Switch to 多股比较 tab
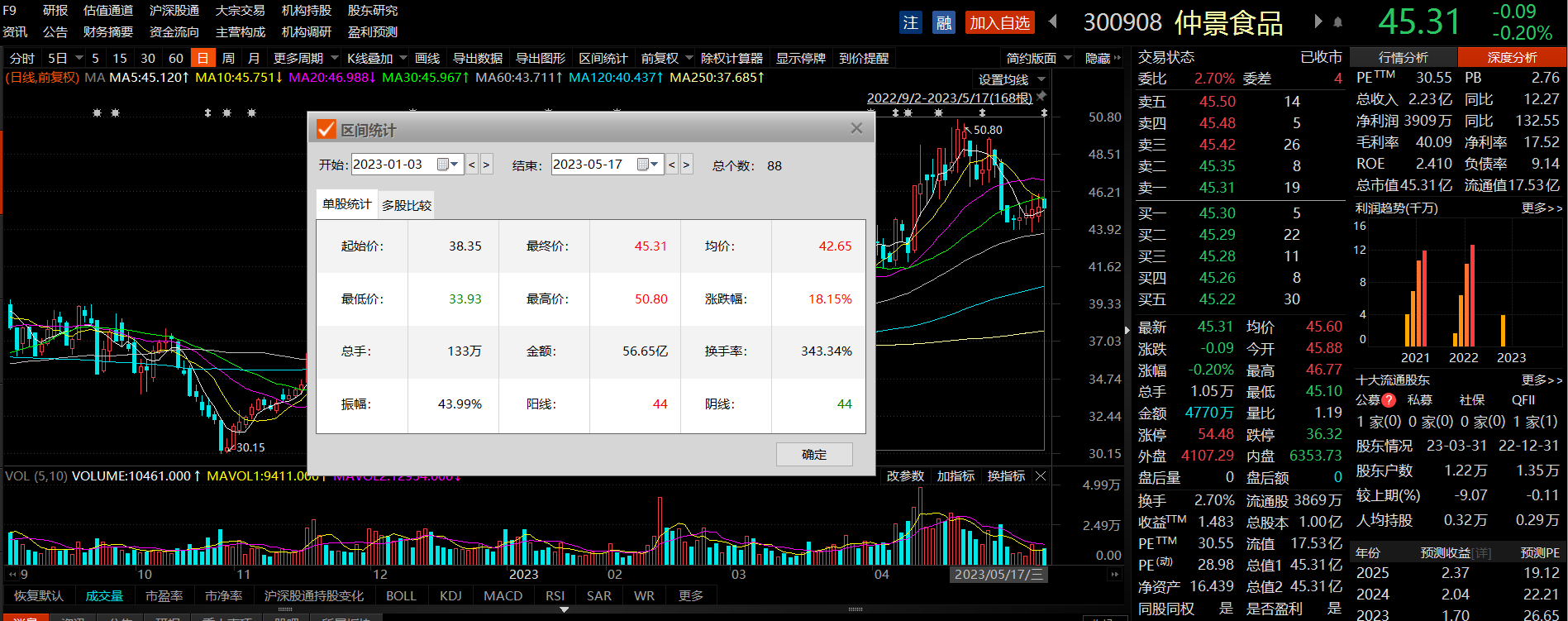This screenshot has height=621, width=1568. (x=406, y=205)
